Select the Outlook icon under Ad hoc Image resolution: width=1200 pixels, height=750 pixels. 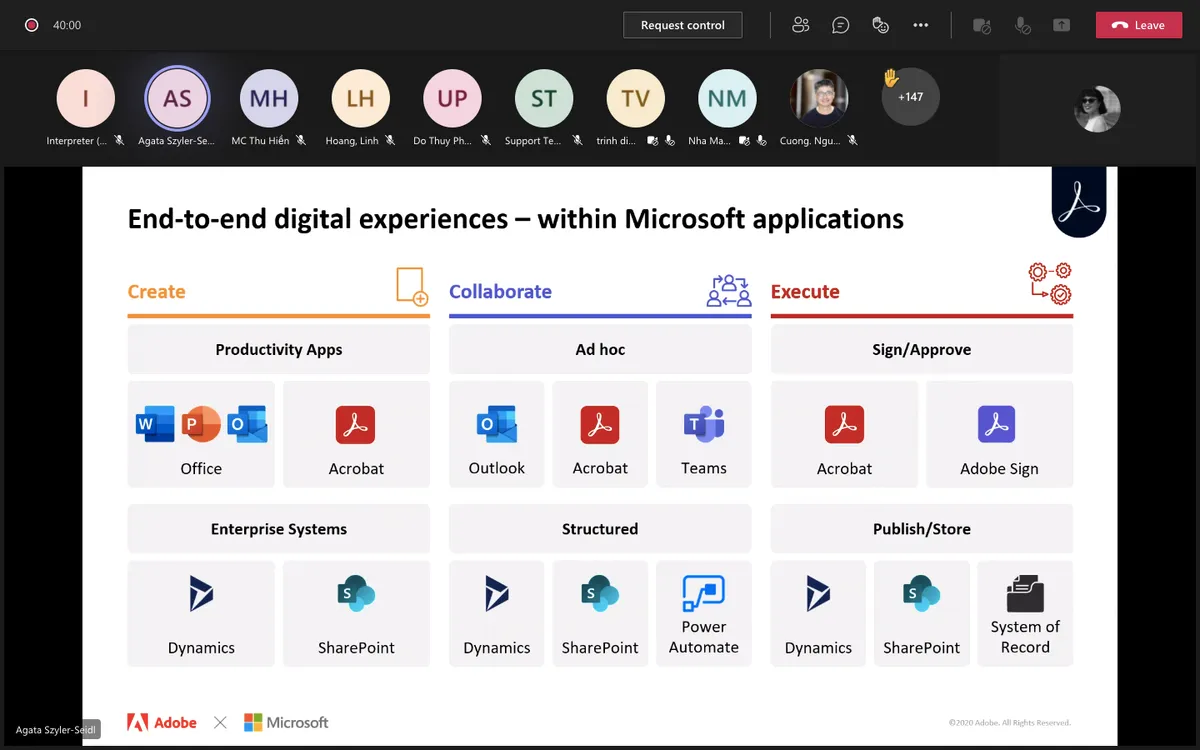pyautogui.click(x=496, y=424)
